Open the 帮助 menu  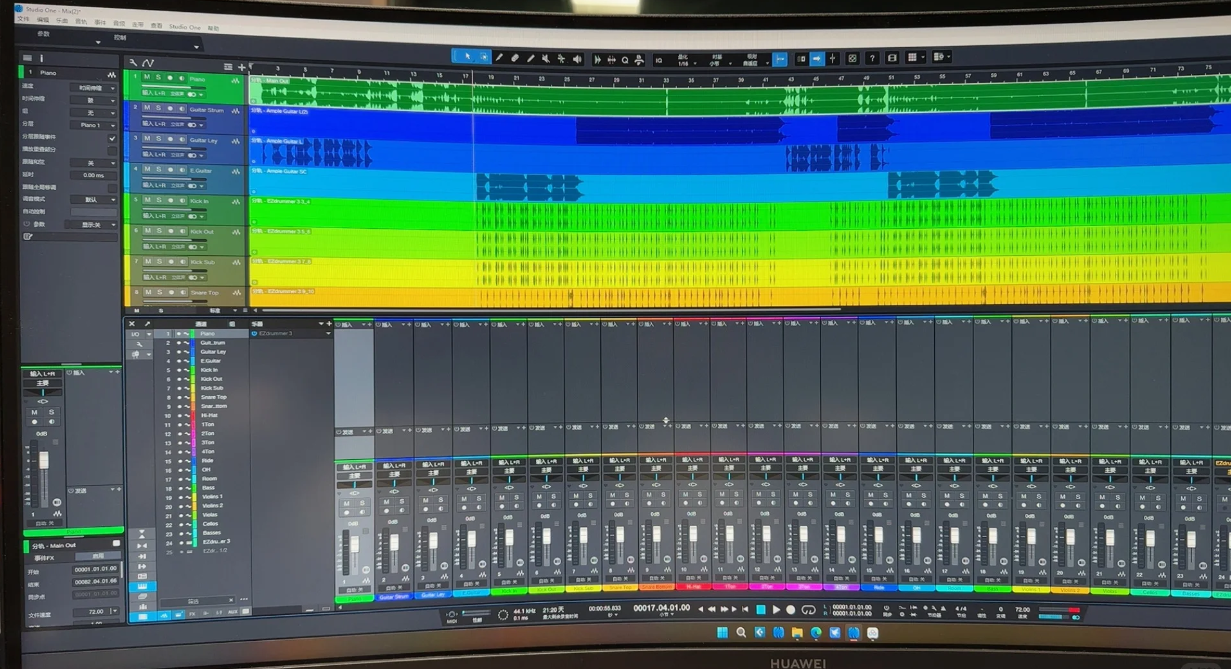click(213, 27)
